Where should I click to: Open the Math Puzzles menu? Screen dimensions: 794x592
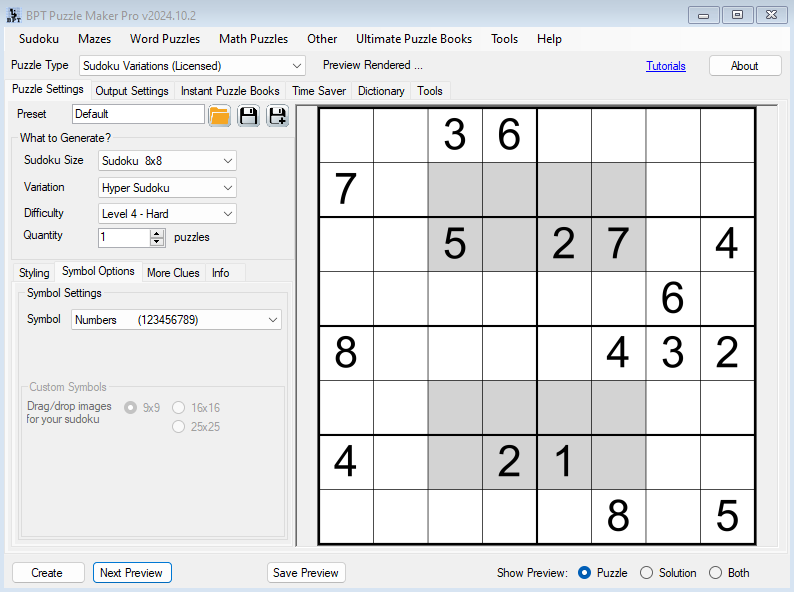(253, 39)
